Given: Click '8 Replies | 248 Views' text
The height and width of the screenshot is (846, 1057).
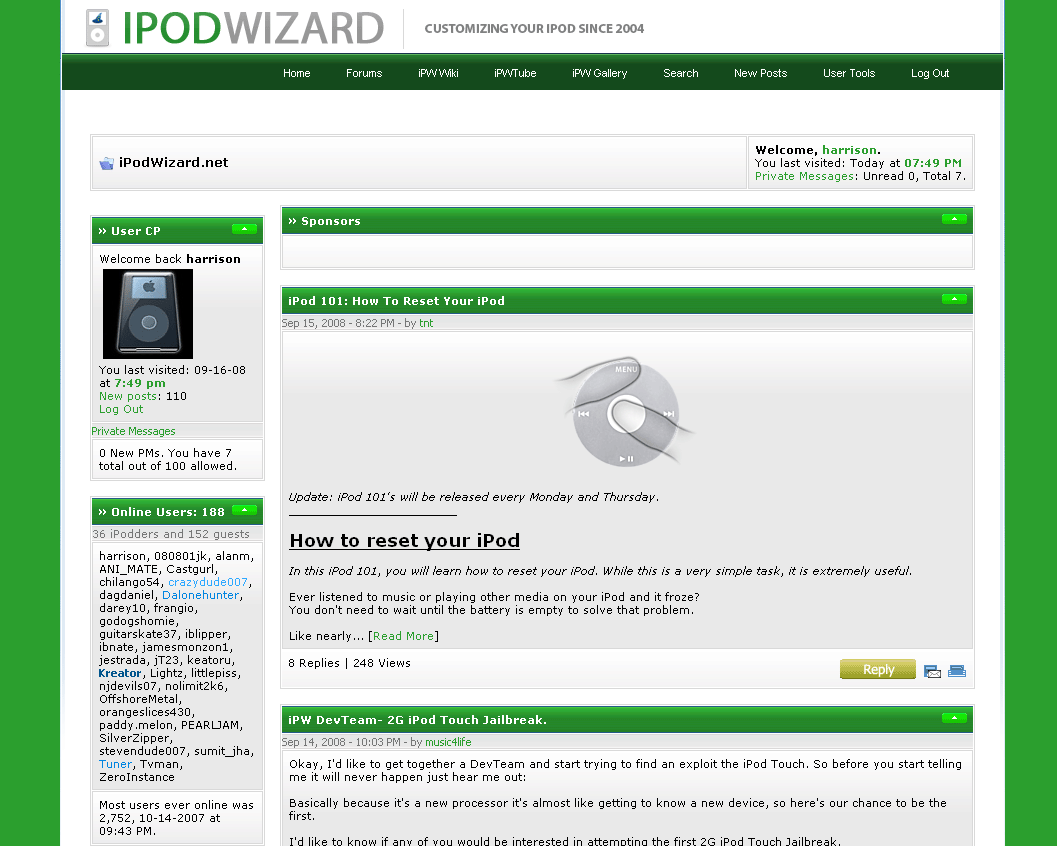Looking at the screenshot, I should click(349, 663).
